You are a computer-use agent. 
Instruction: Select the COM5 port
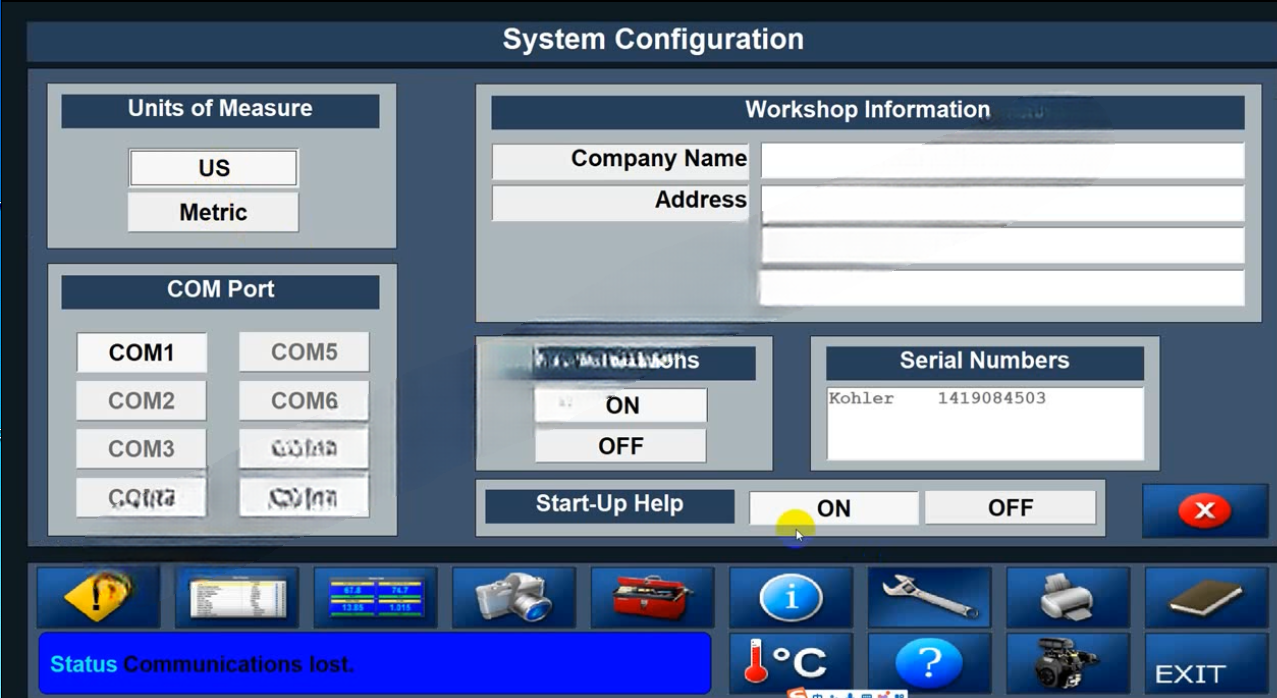tap(304, 352)
